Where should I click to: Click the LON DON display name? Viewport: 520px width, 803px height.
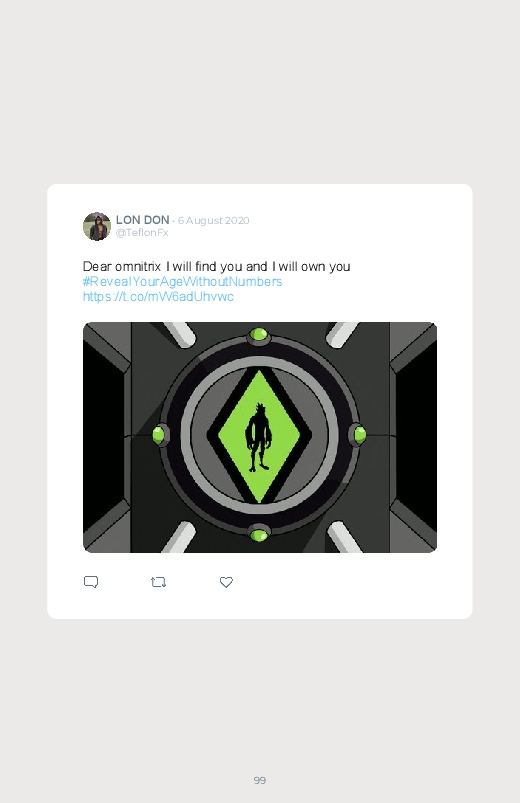[142, 220]
